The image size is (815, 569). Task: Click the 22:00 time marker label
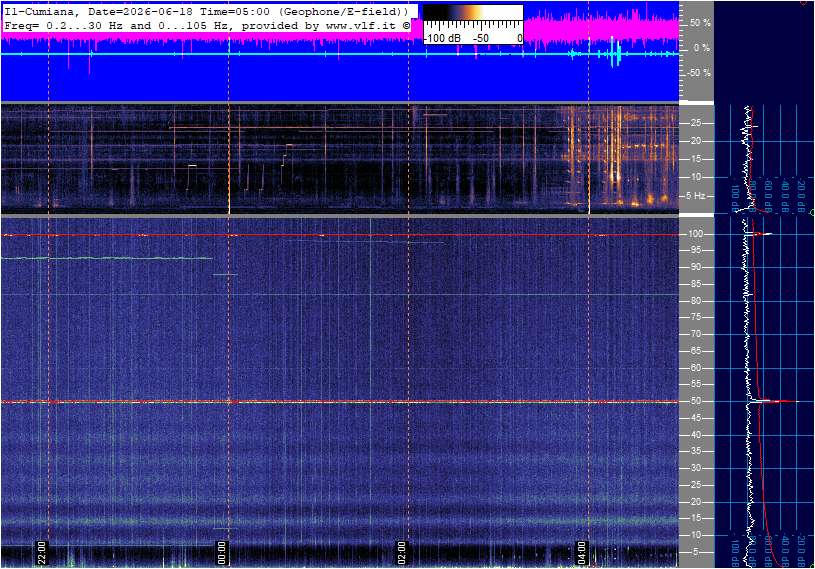42,553
